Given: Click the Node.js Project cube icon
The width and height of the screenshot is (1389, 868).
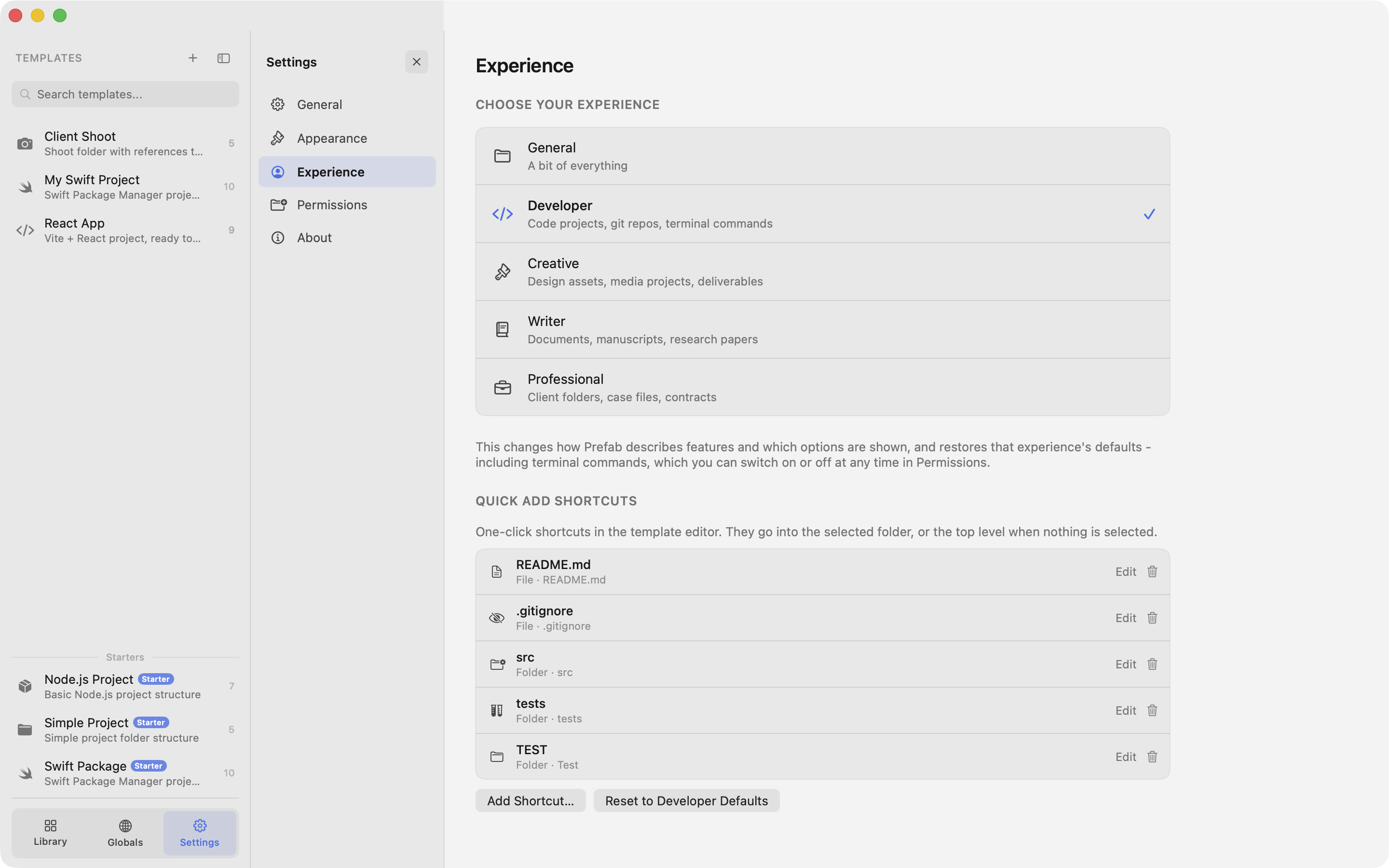Looking at the screenshot, I should coord(25,686).
